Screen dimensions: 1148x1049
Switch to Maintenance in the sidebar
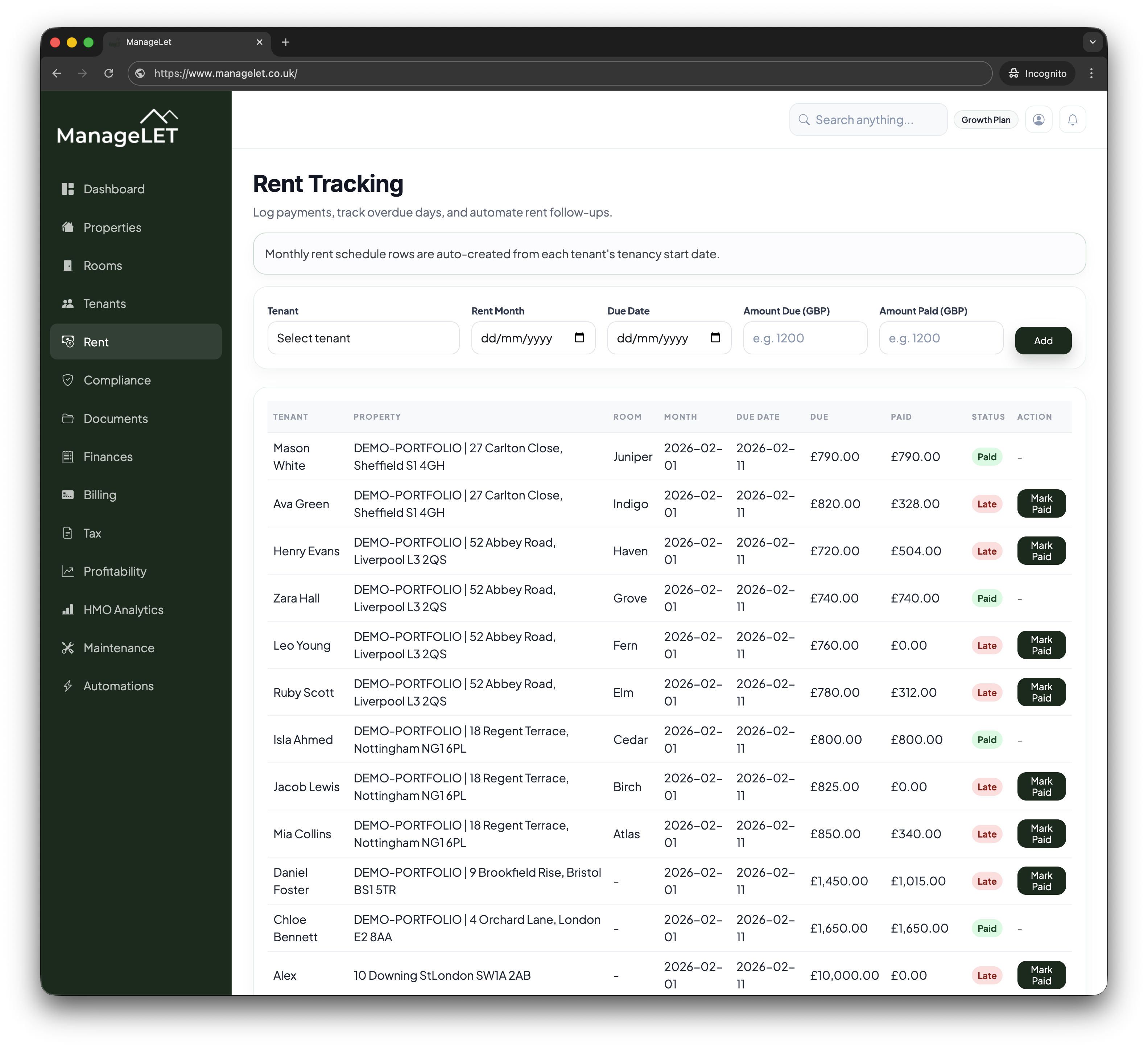[x=119, y=647]
